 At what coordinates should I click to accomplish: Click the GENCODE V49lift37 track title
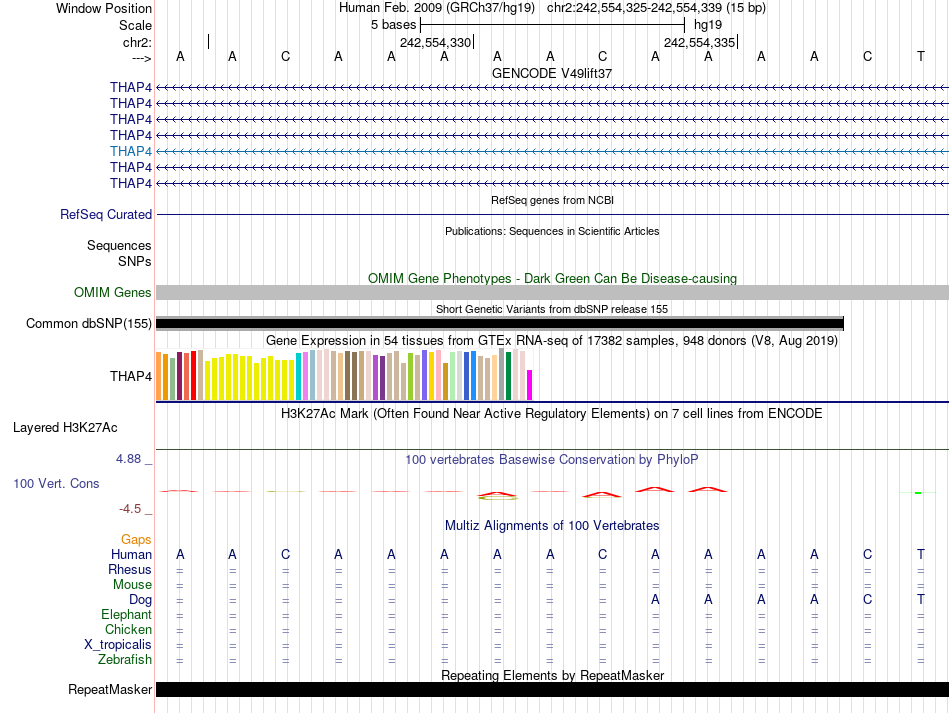click(552, 73)
